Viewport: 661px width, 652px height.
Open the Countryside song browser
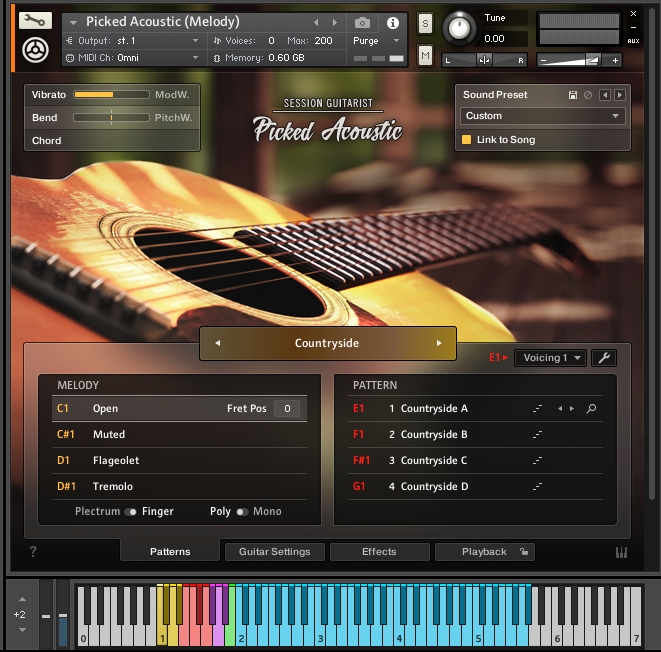pos(327,343)
